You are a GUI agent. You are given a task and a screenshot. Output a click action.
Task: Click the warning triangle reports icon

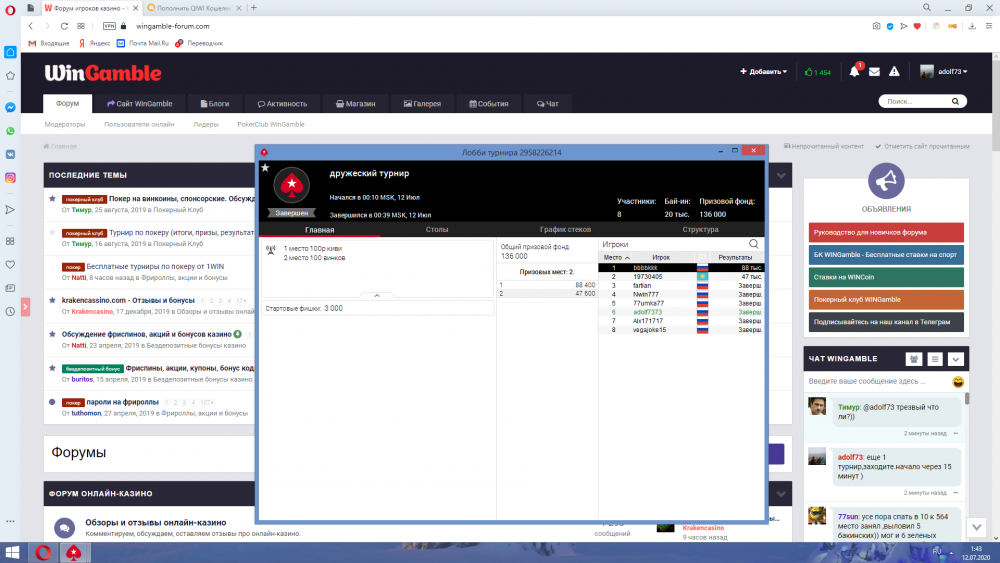coord(894,72)
